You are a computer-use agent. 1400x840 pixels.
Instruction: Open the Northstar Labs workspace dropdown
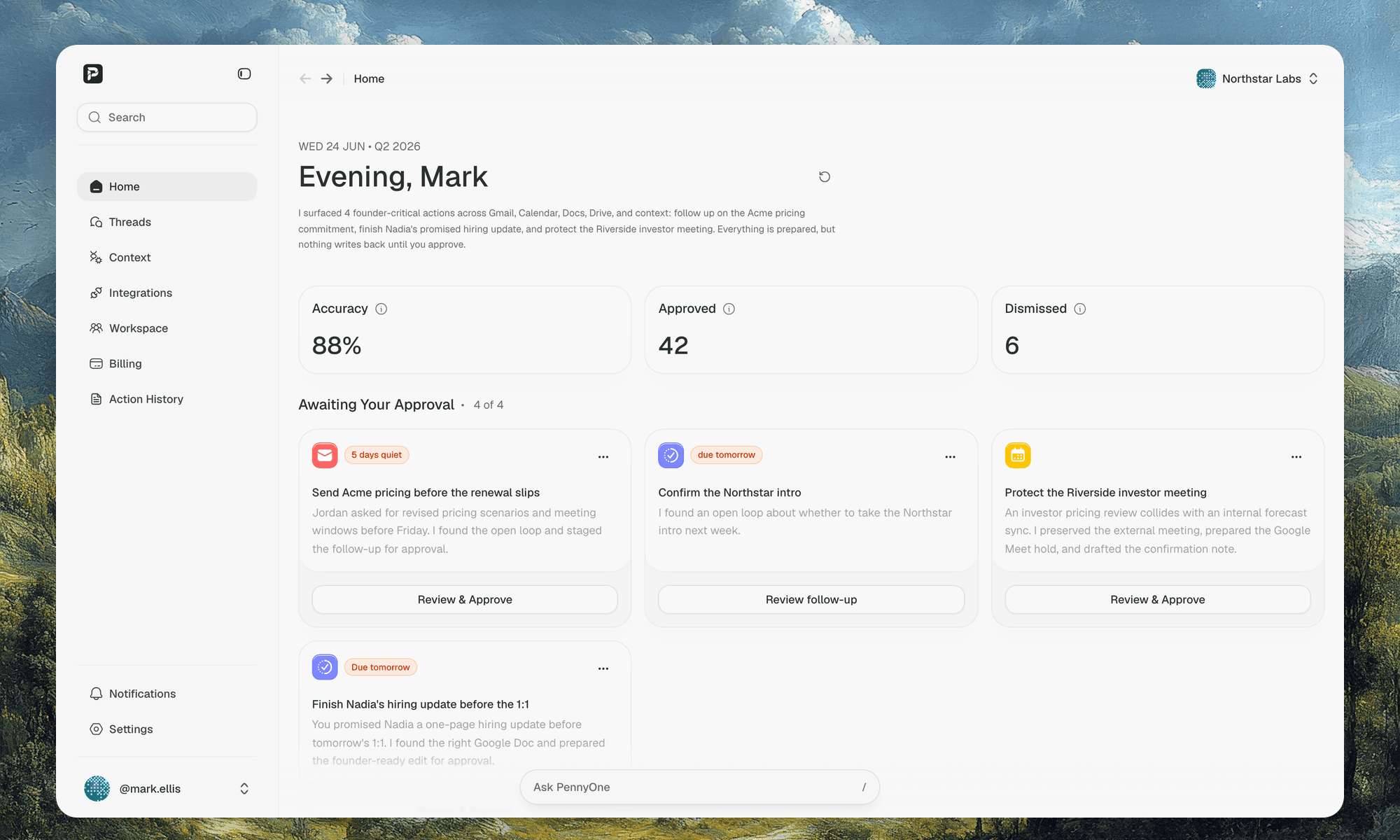tap(1258, 78)
